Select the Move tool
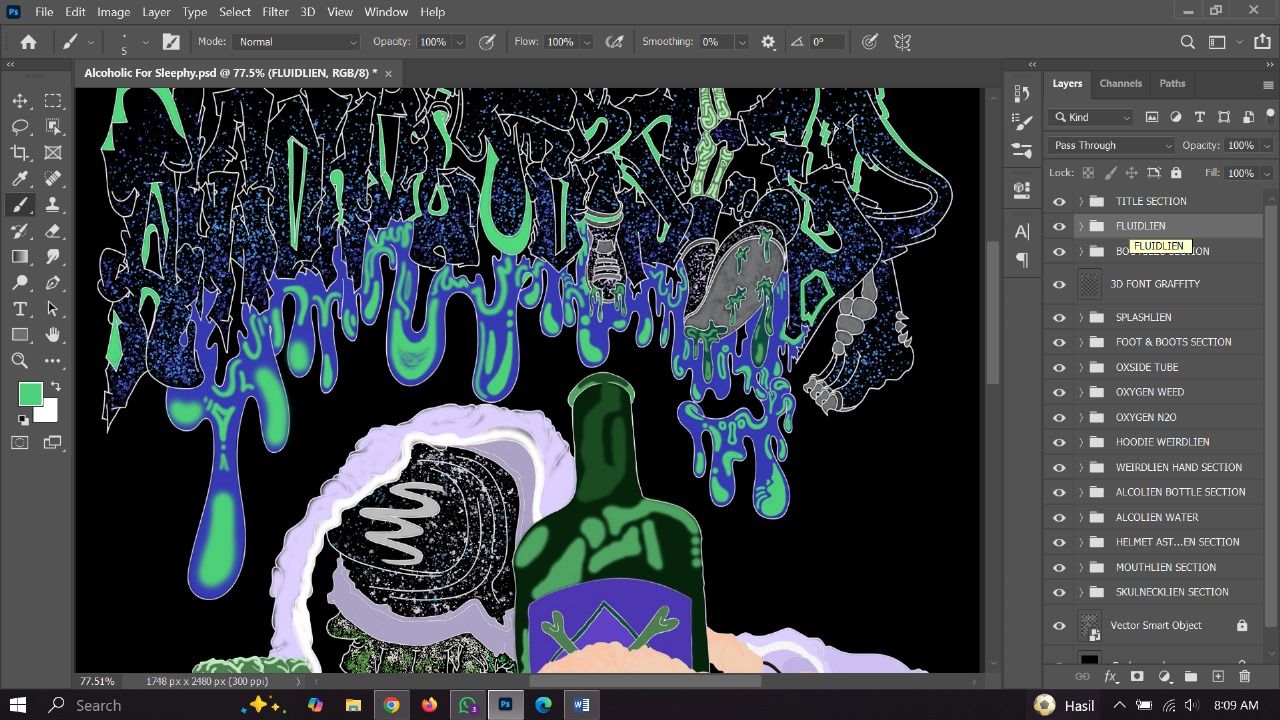This screenshot has height=720, width=1280. [x=20, y=101]
